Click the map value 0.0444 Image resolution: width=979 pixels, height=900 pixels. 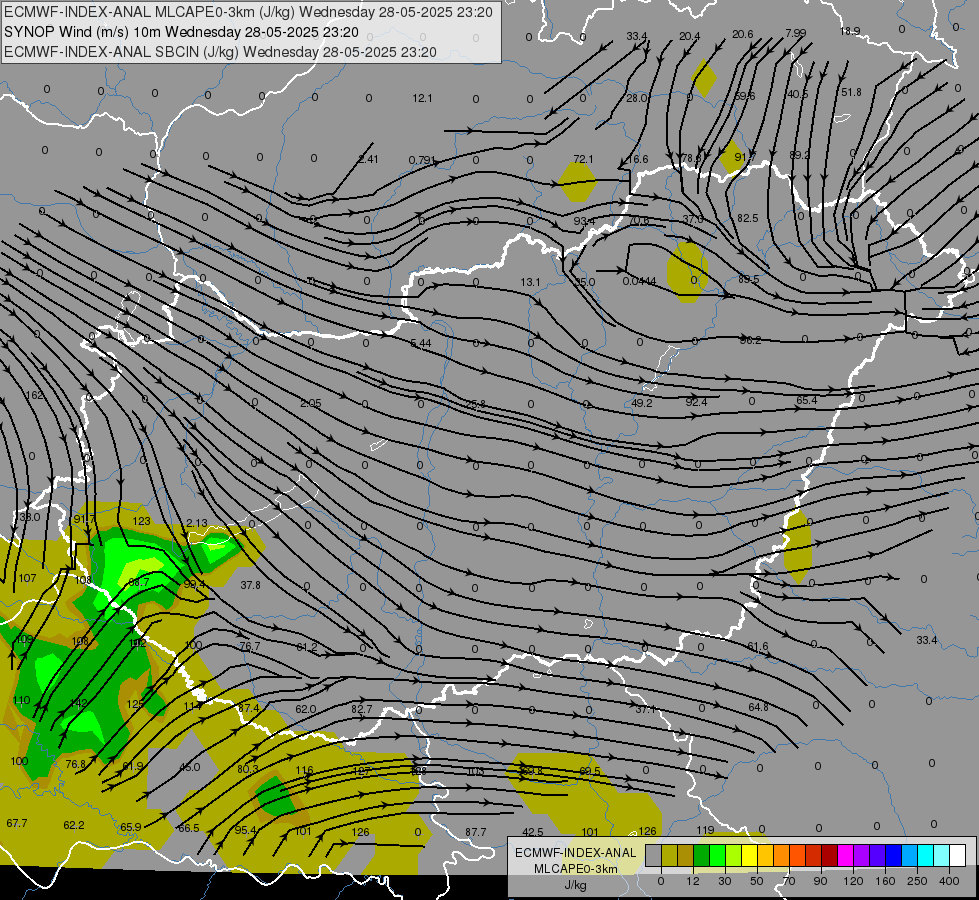639,281
